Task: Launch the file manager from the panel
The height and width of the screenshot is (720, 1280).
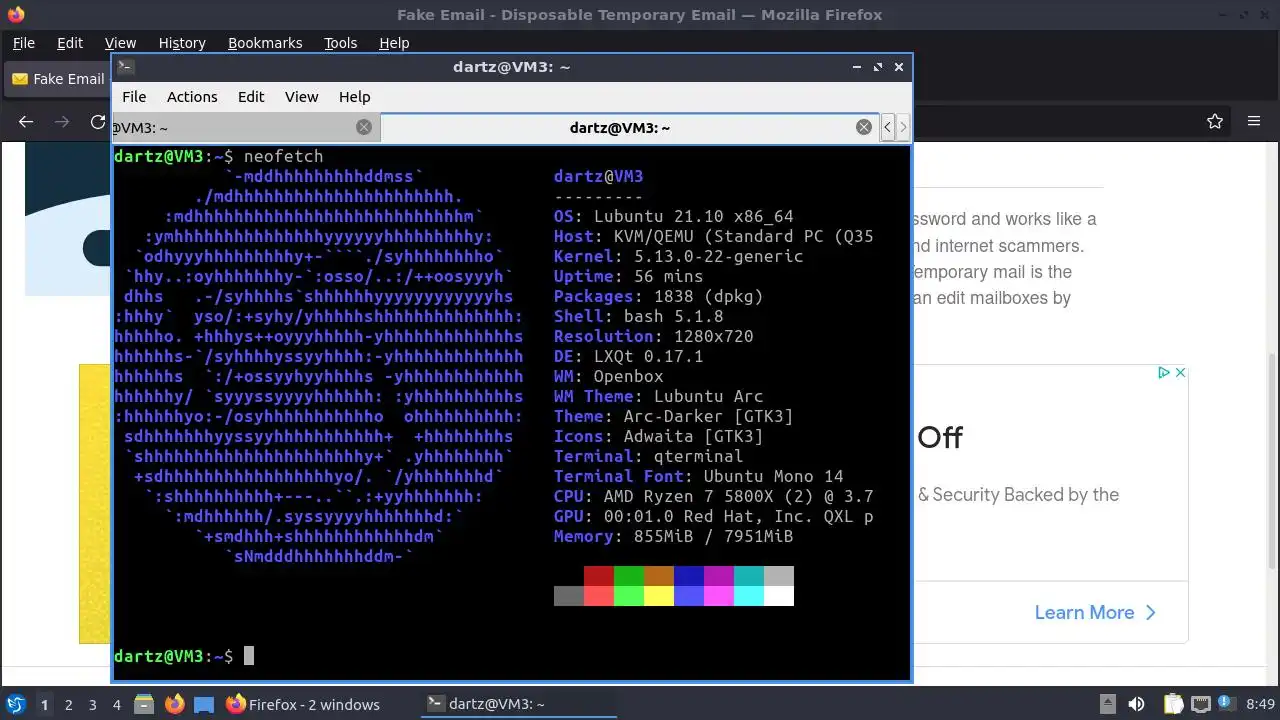Action: 143,704
